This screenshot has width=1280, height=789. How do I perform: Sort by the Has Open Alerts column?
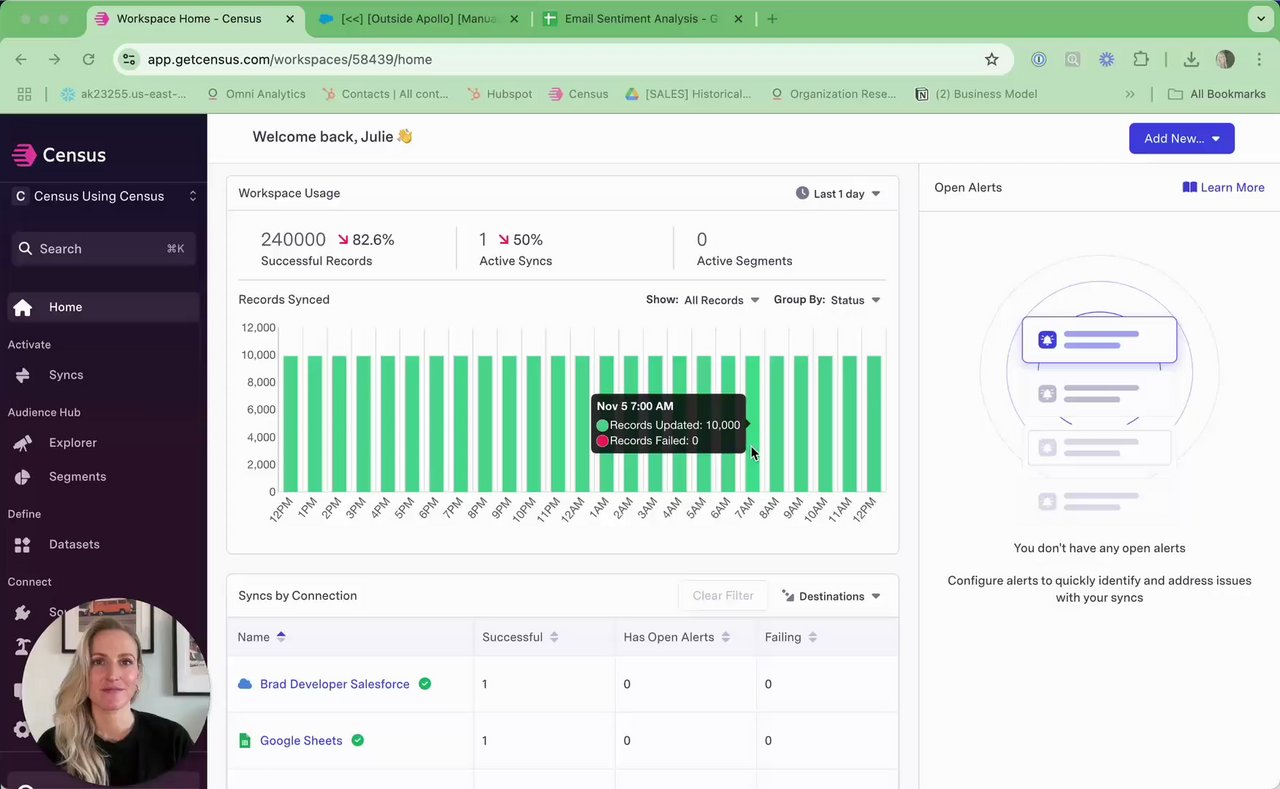(x=677, y=637)
